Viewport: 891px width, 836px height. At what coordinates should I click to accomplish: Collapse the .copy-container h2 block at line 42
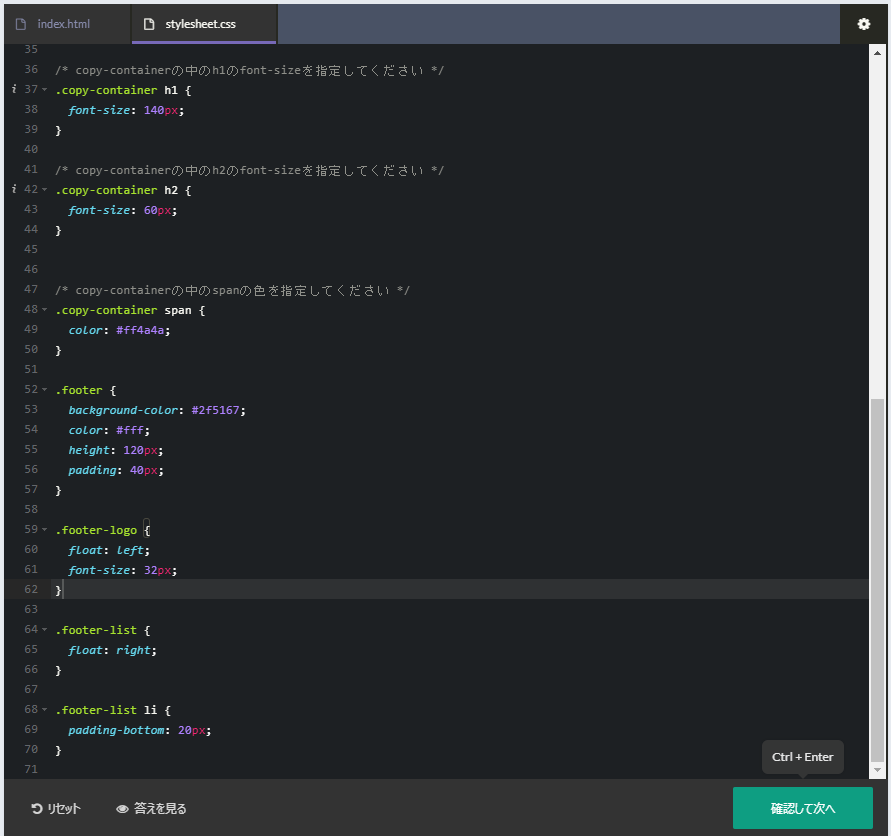(44, 189)
